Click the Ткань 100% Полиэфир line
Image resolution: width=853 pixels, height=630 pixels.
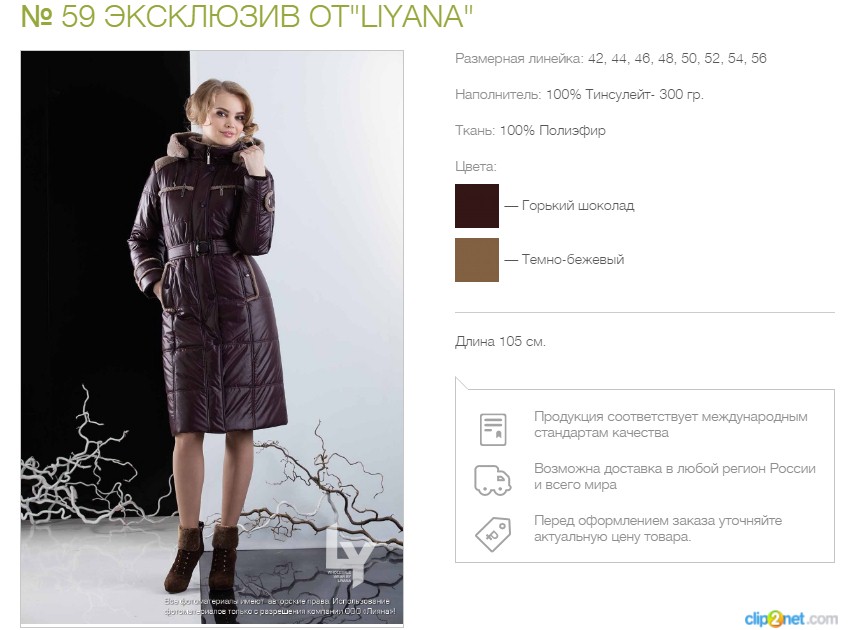[x=530, y=131]
